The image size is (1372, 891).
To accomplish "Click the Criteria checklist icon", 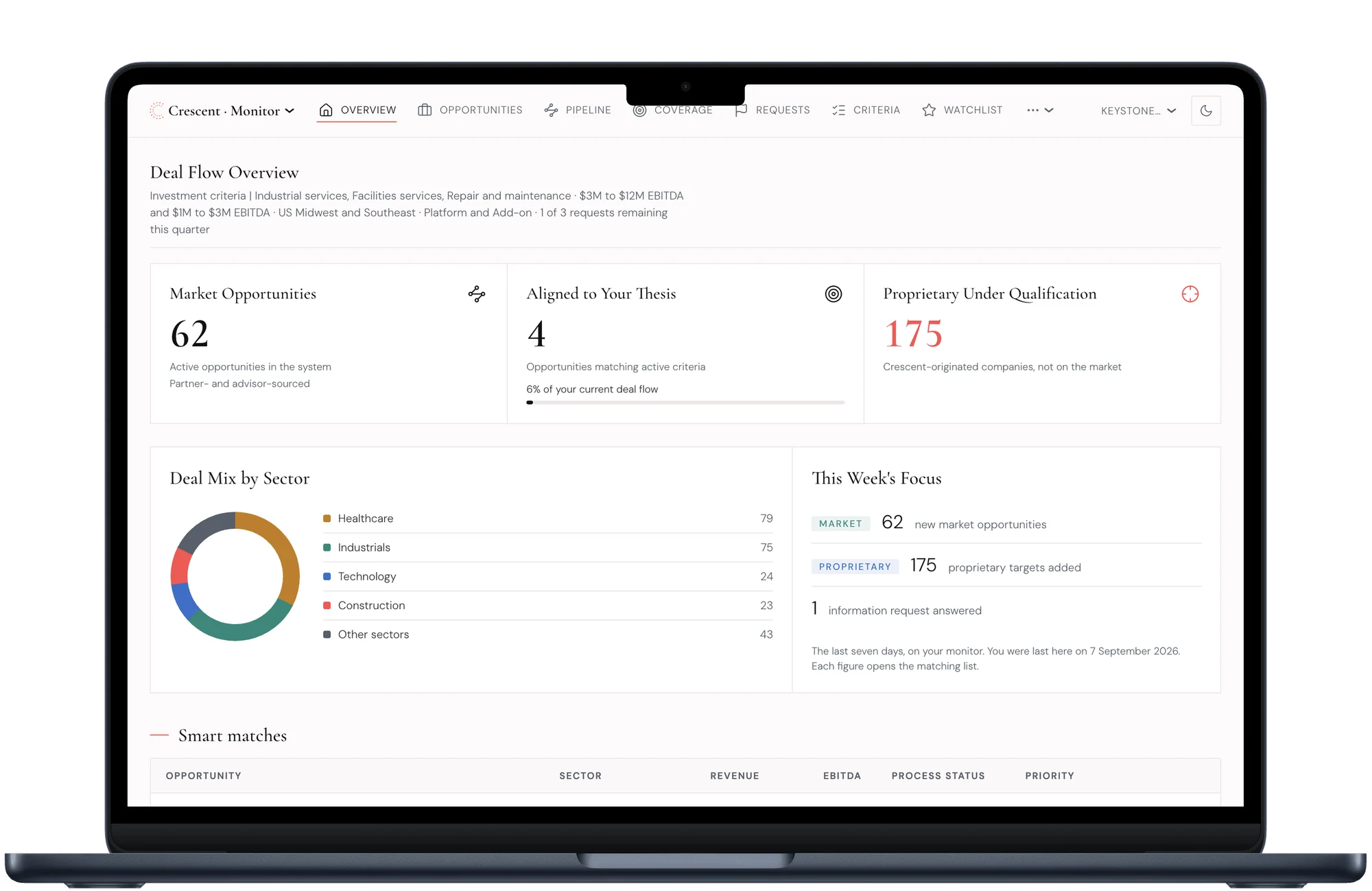I will (838, 110).
